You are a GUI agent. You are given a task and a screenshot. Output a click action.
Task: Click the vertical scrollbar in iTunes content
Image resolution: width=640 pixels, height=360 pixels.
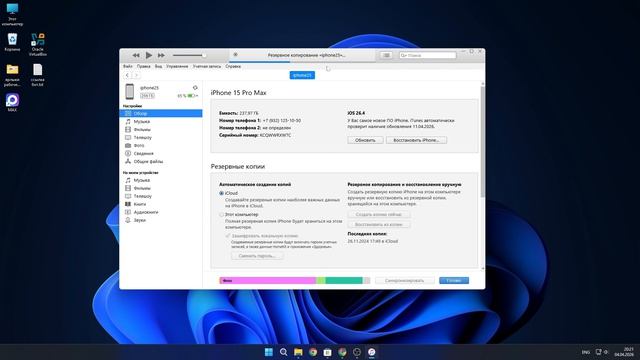tap(483, 141)
